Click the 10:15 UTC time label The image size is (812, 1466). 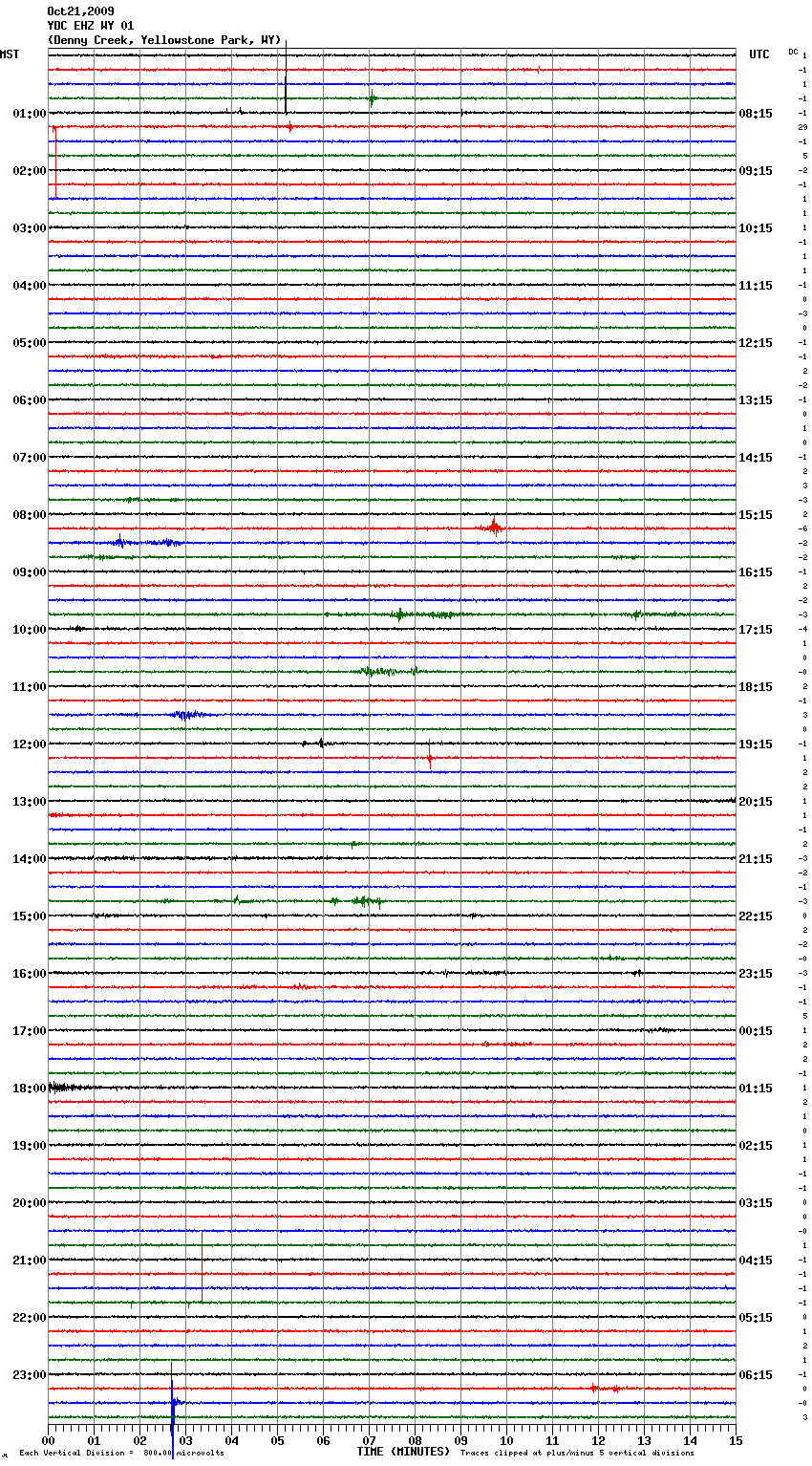click(x=756, y=228)
